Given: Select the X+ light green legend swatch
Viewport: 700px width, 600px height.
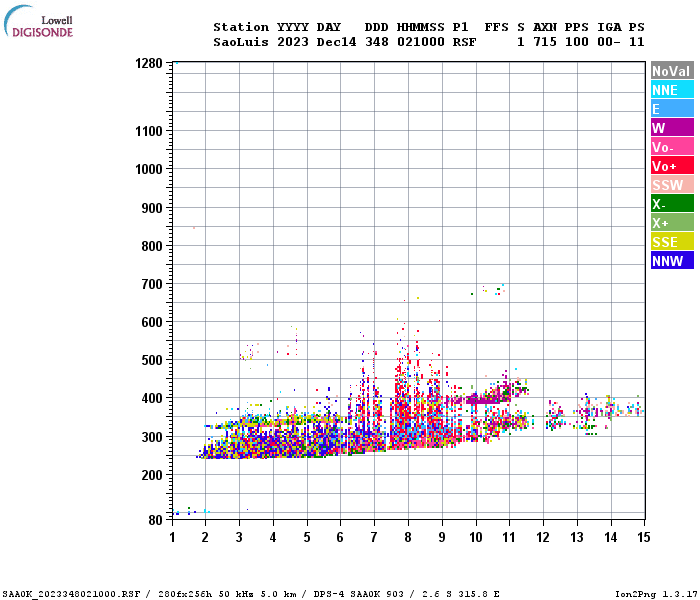Looking at the screenshot, I should [672, 222].
